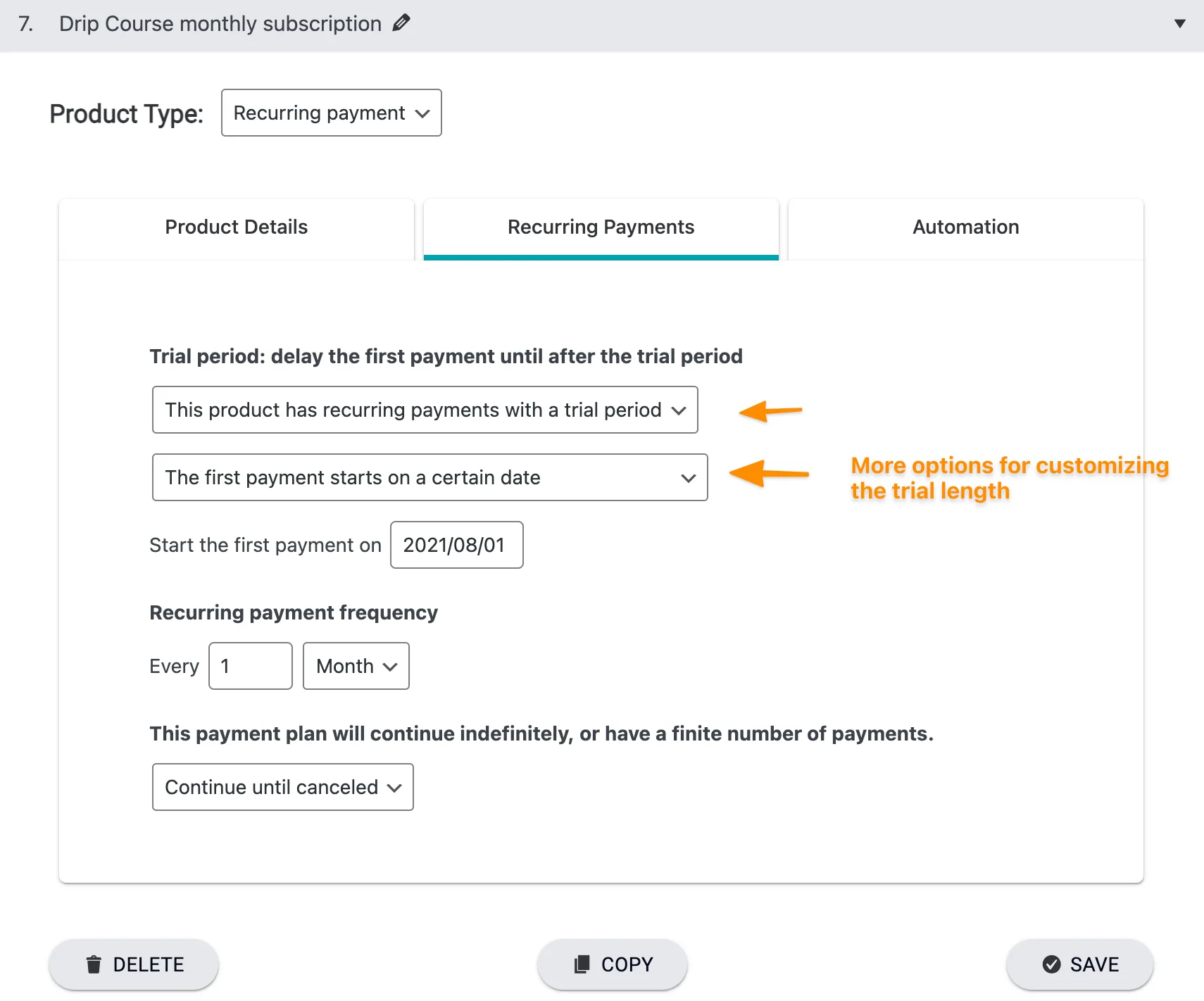
Task: Click the chevron on the trial period dropdown
Action: (x=678, y=410)
